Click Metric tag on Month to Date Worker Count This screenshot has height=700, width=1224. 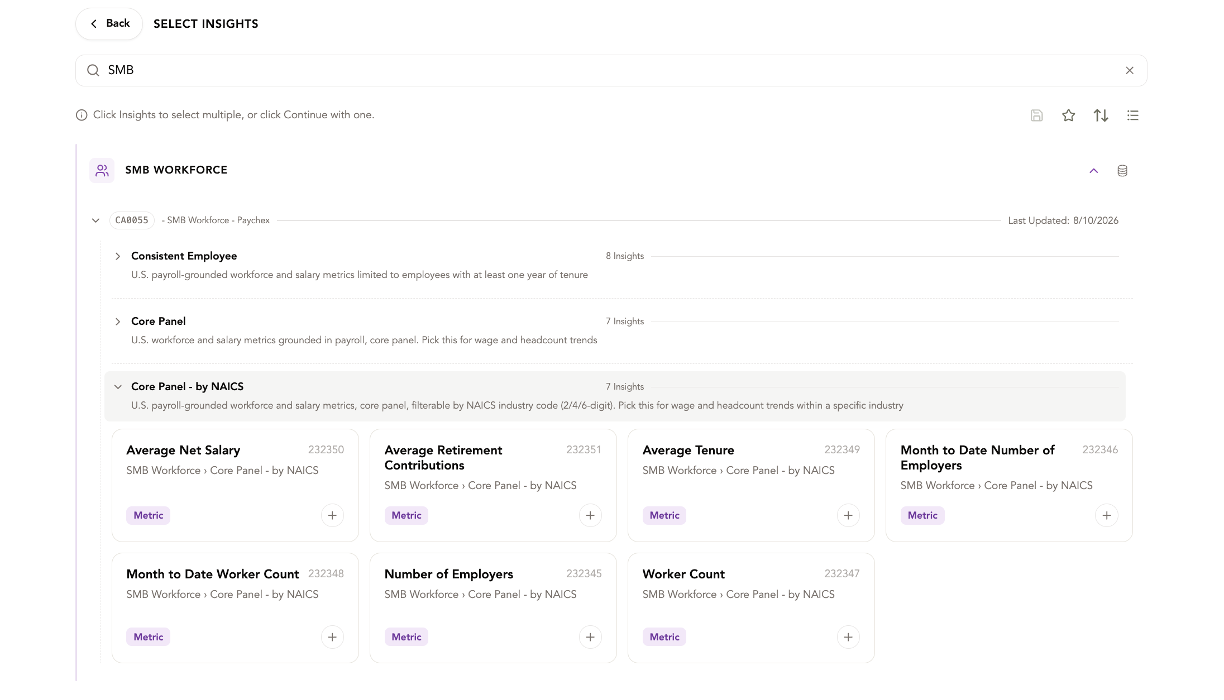click(x=148, y=636)
